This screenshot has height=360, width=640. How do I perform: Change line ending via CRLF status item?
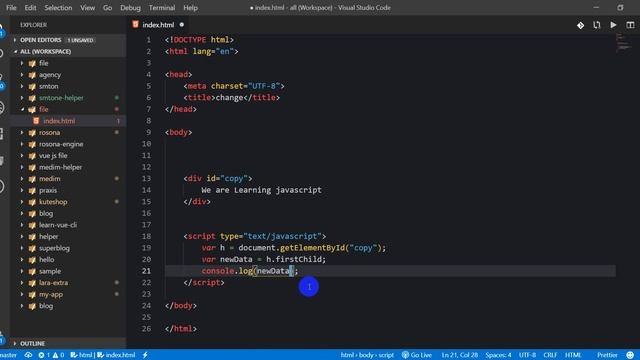coord(550,355)
